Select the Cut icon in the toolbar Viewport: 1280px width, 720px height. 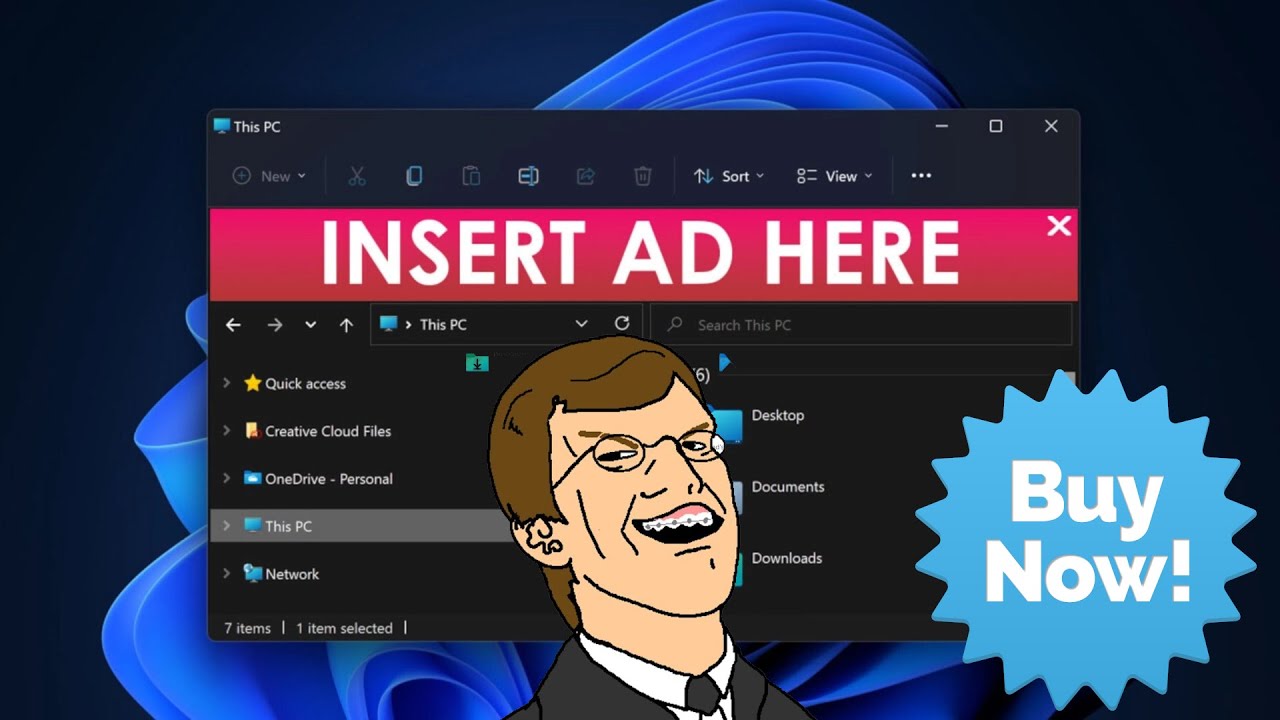tap(357, 176)
